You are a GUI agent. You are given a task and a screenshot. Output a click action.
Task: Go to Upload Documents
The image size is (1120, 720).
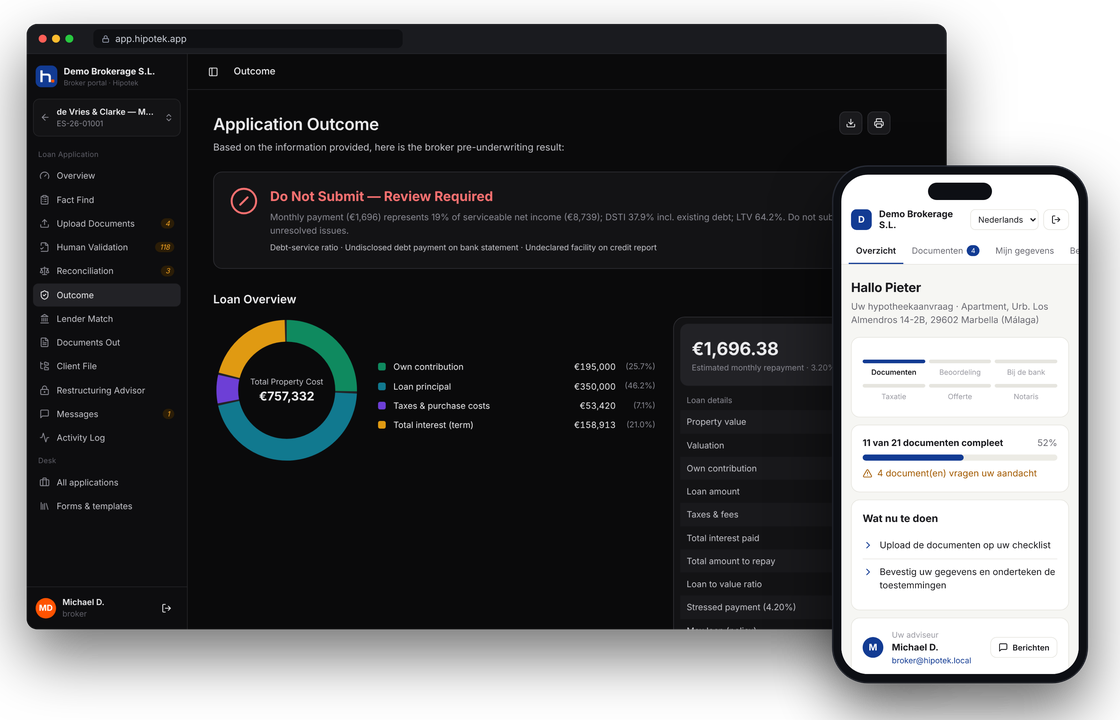point(106,224)
